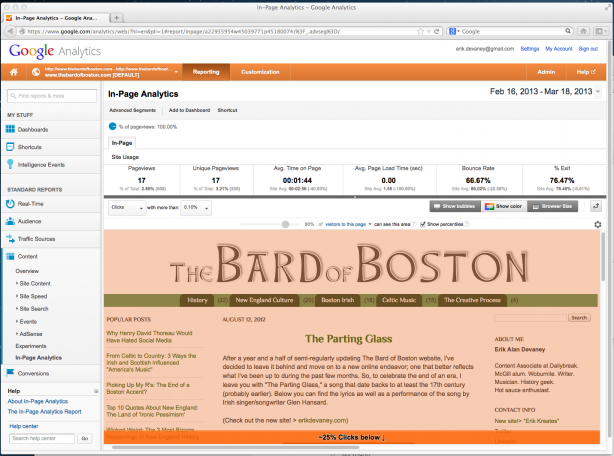The image size is (614, 456).
Task: Click the expand full view icon
Action: tap(596, 206)
